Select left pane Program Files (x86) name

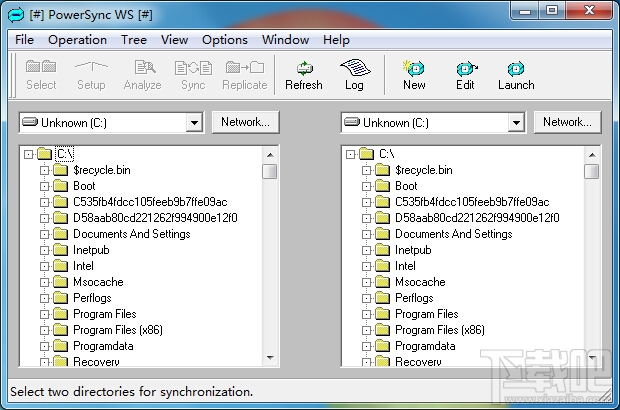click(x=118, y=330)
